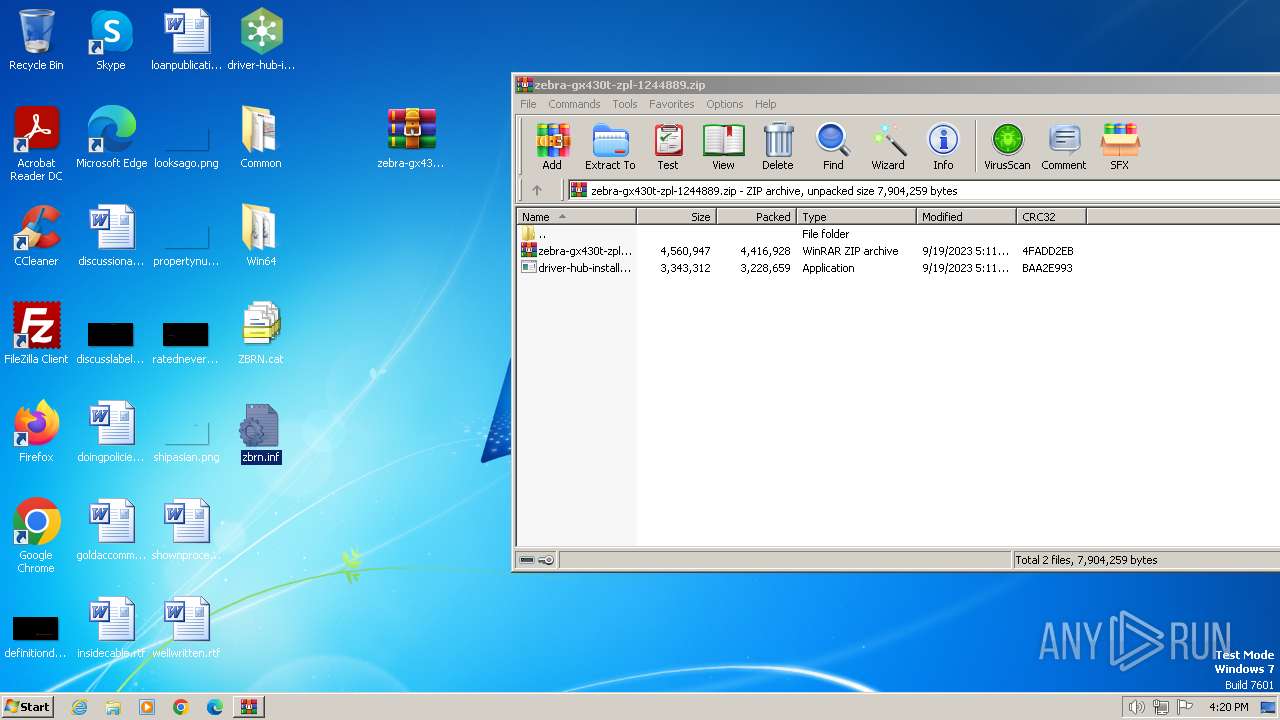Click WinRAR taskbar button
This screenshot has width=1280, height=720.
coord(248,707)
